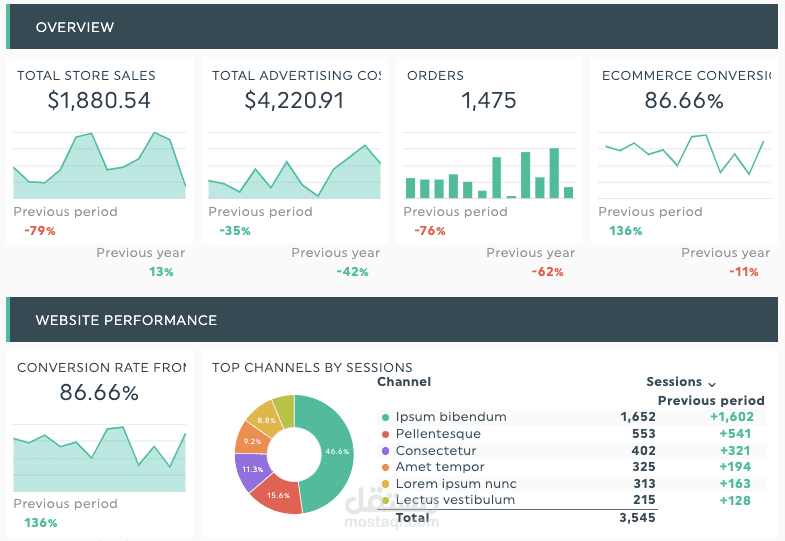Click the Conversion Rate 86.66% figure in Website Performance

(99, 393)
